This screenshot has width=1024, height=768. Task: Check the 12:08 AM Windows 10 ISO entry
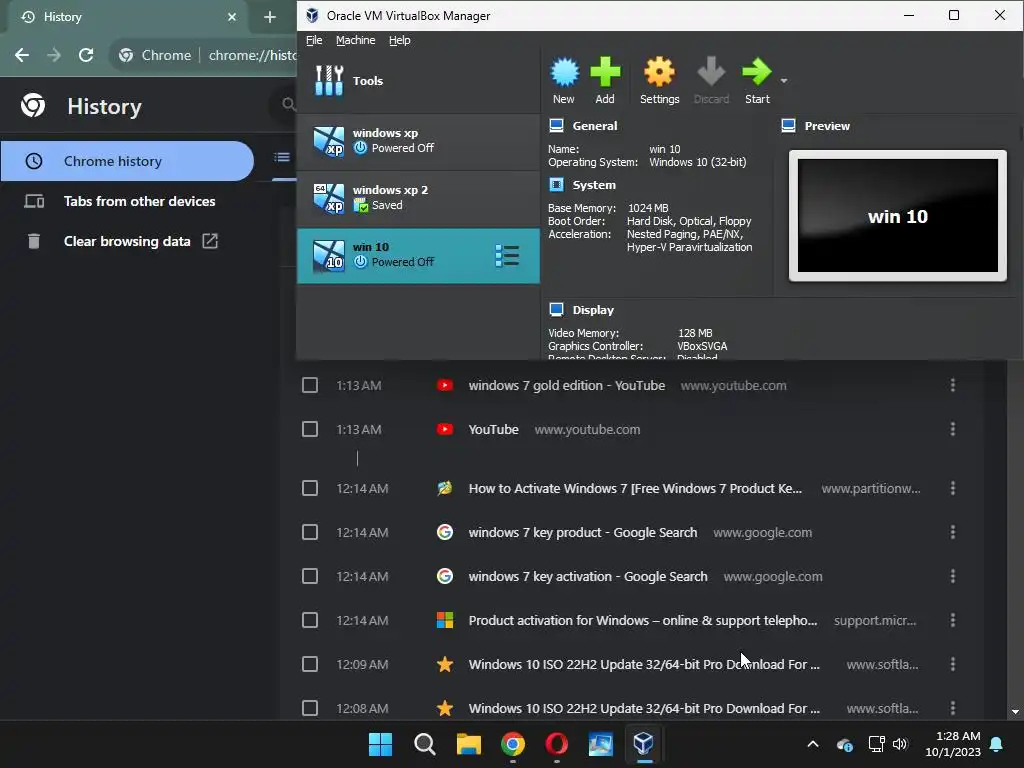310,708
